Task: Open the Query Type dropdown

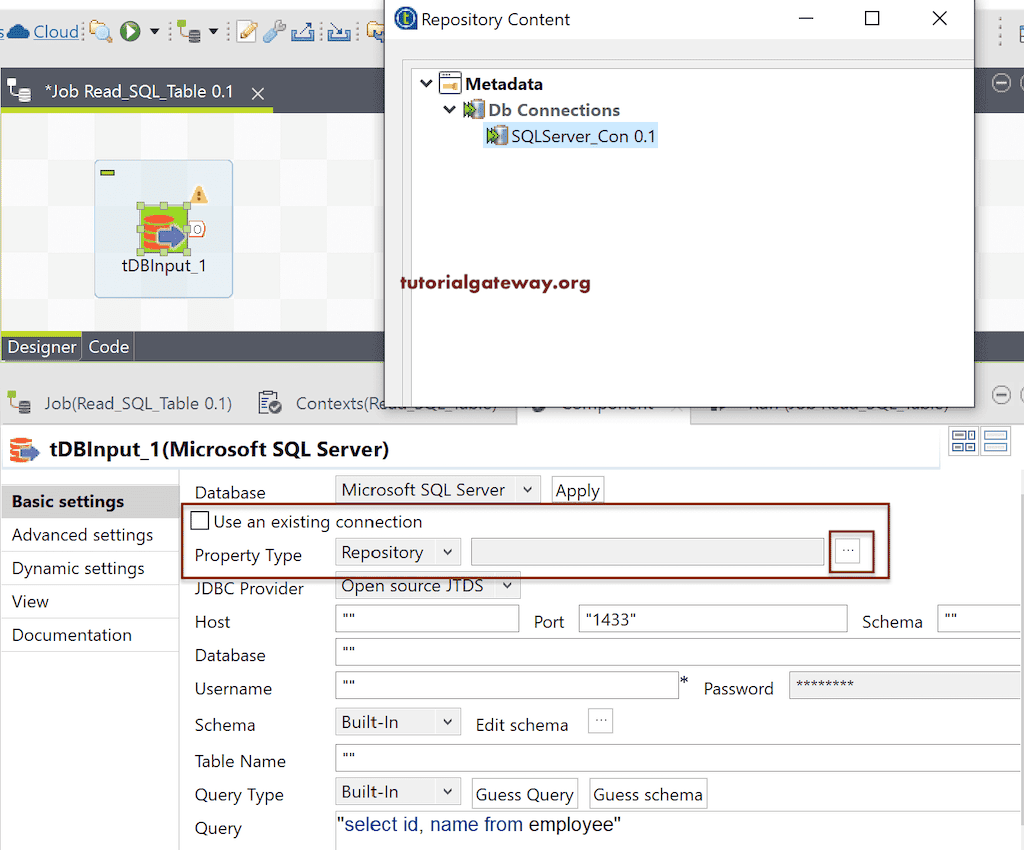Action: [x=397, y=791]
